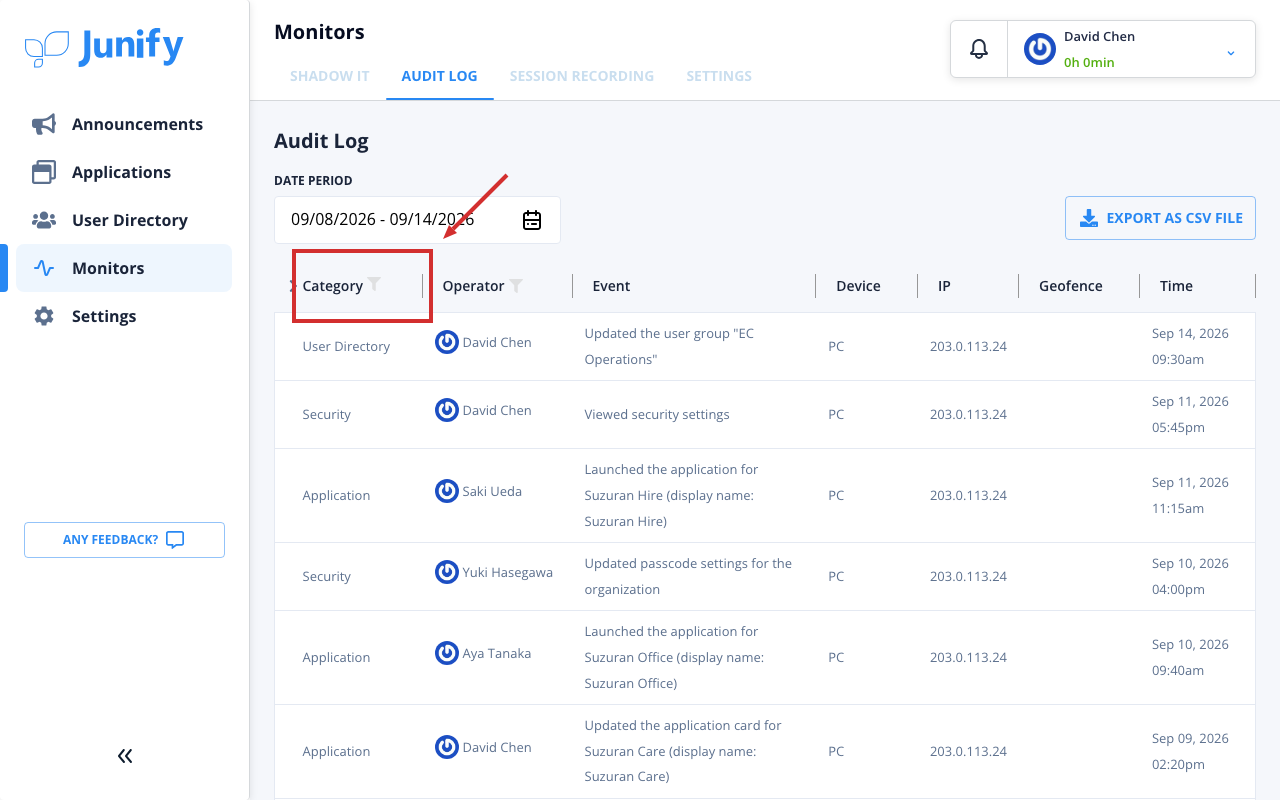The width and height of the screenshot is (1280, 800).
Task: Click "Updated the user group" event text
Action: tap(669, 346)
